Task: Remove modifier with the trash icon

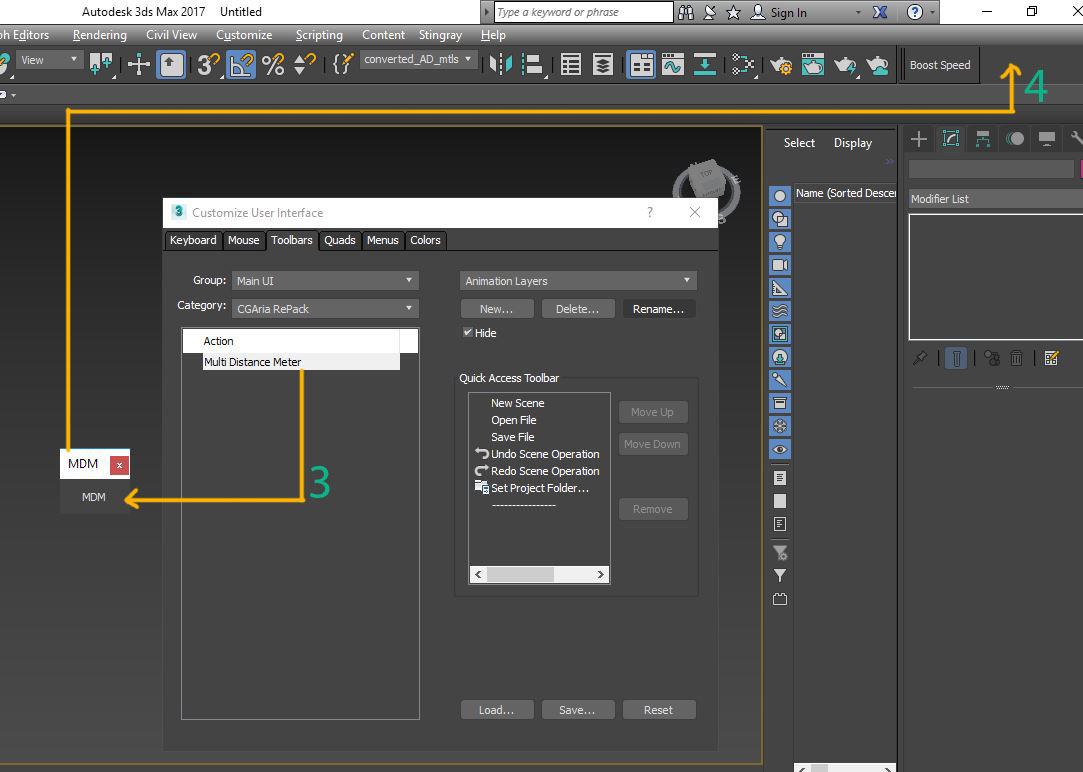Action: point(1016,358)
